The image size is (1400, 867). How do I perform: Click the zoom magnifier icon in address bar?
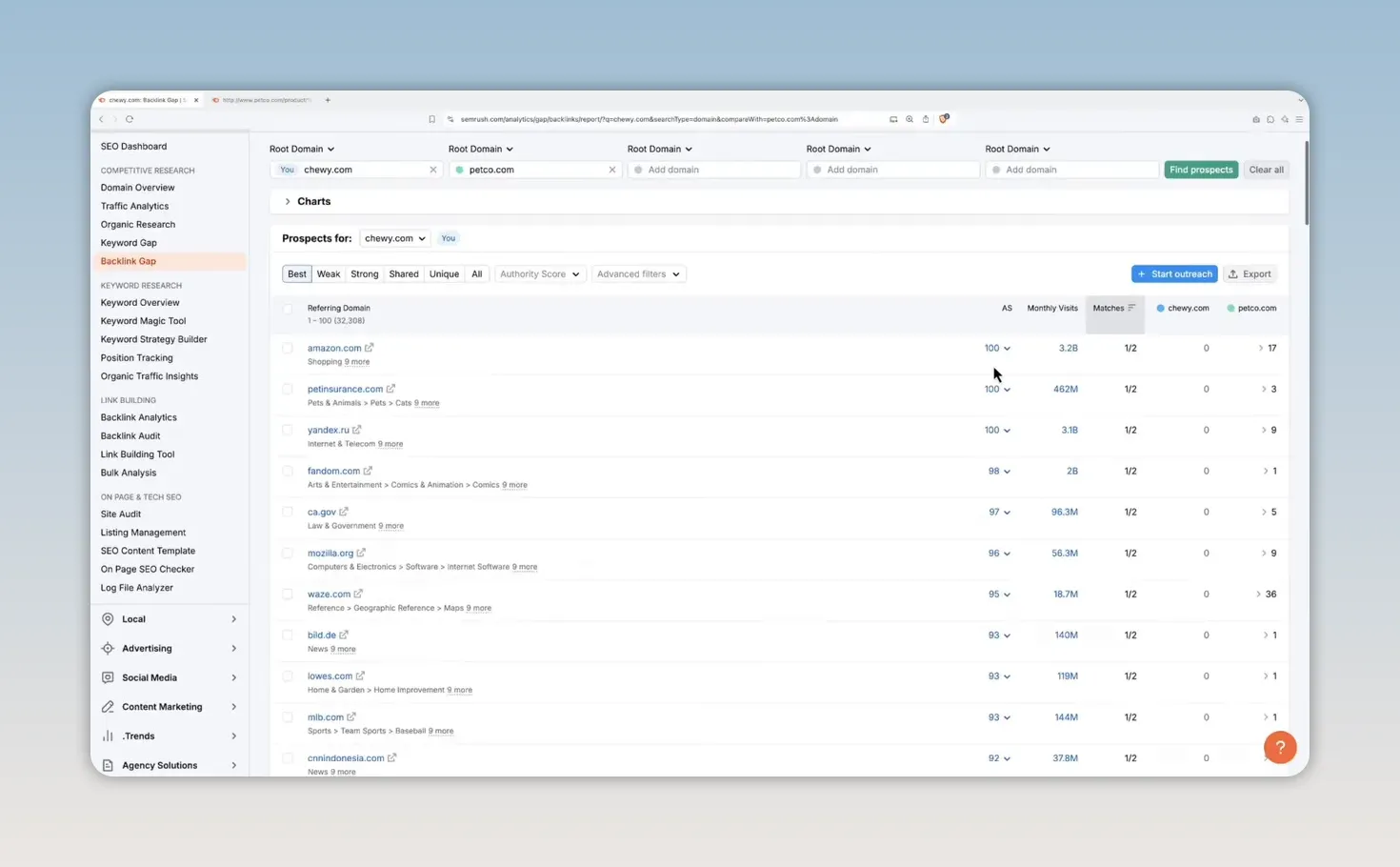click(x=910, y=119)
